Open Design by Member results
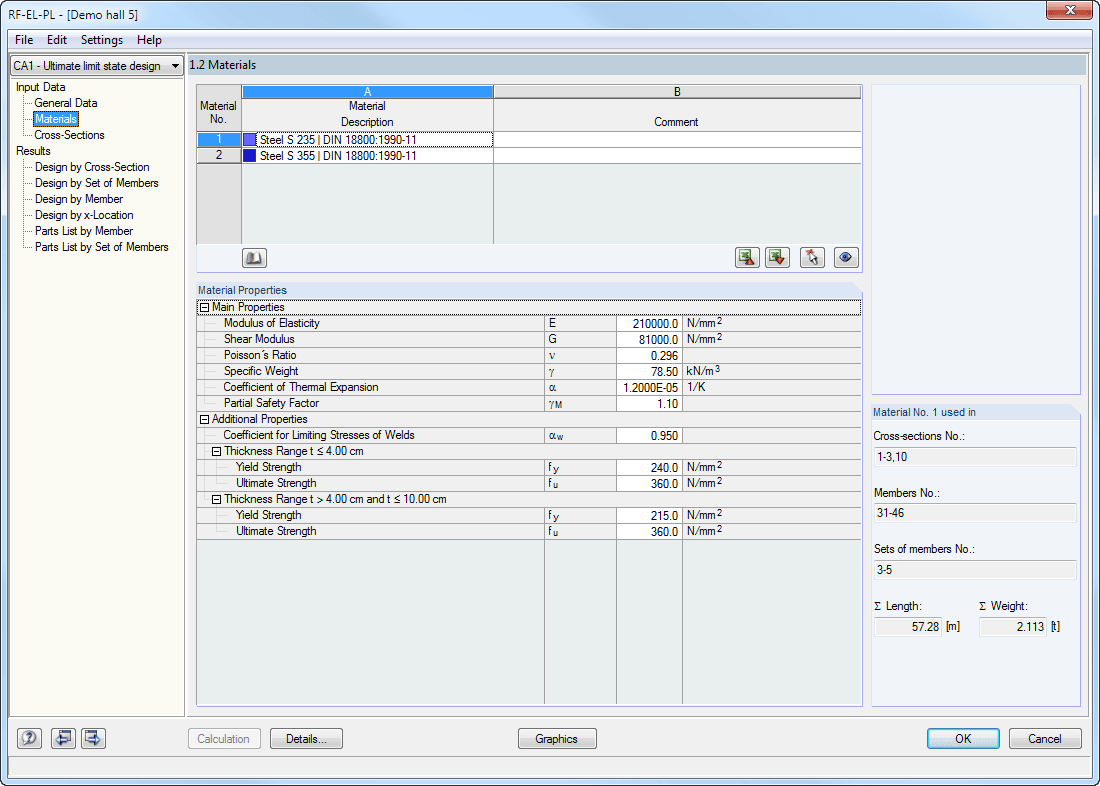 click(x=79, y=199)
